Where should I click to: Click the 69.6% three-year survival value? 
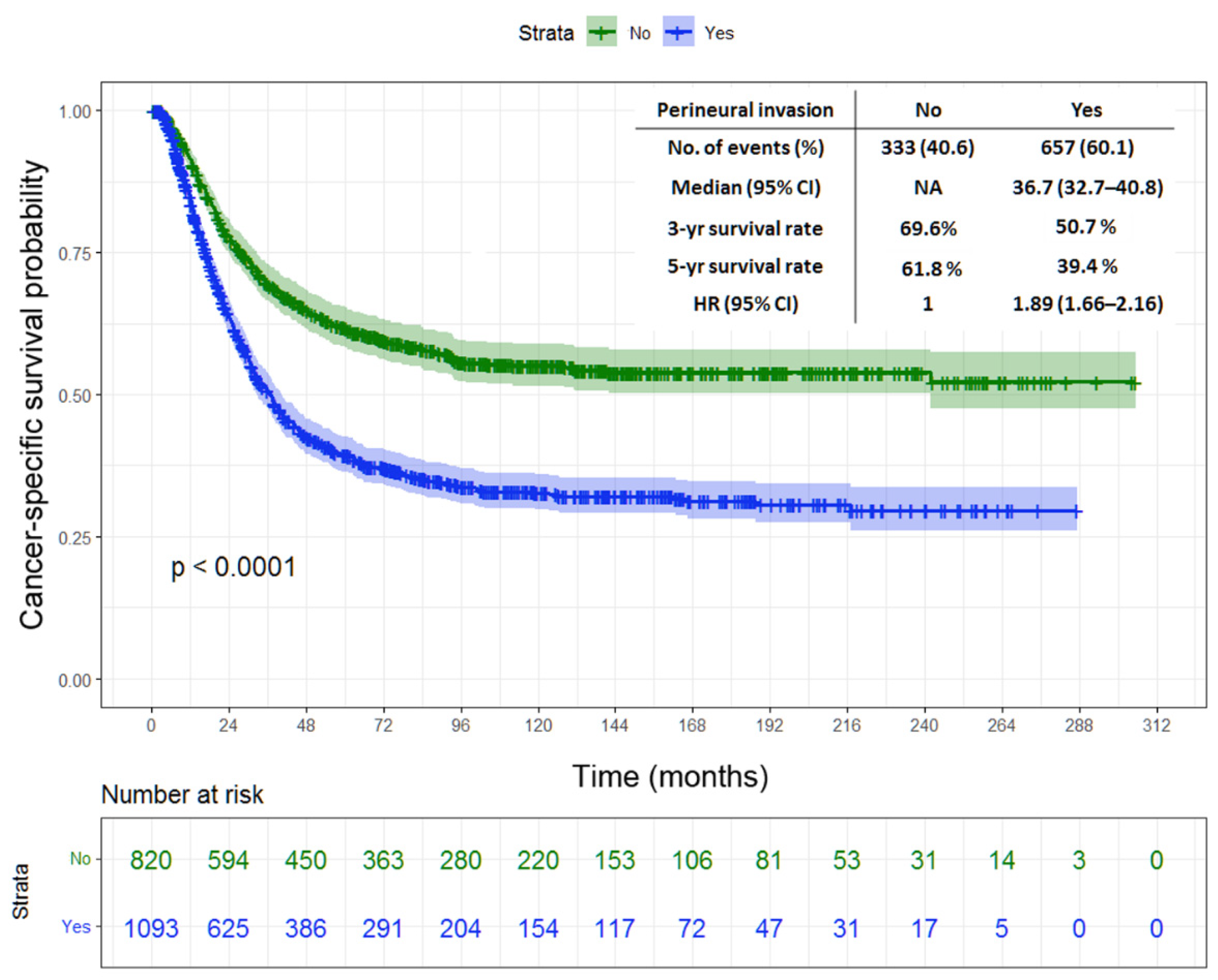click(928, 228)
